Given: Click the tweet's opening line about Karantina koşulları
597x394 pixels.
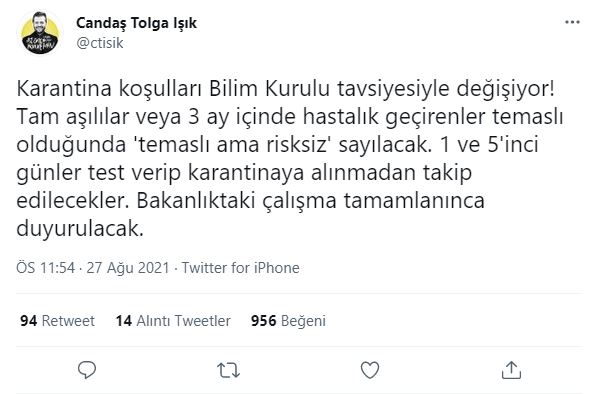Looking at the screenshot, I should [x=286, y=89].
